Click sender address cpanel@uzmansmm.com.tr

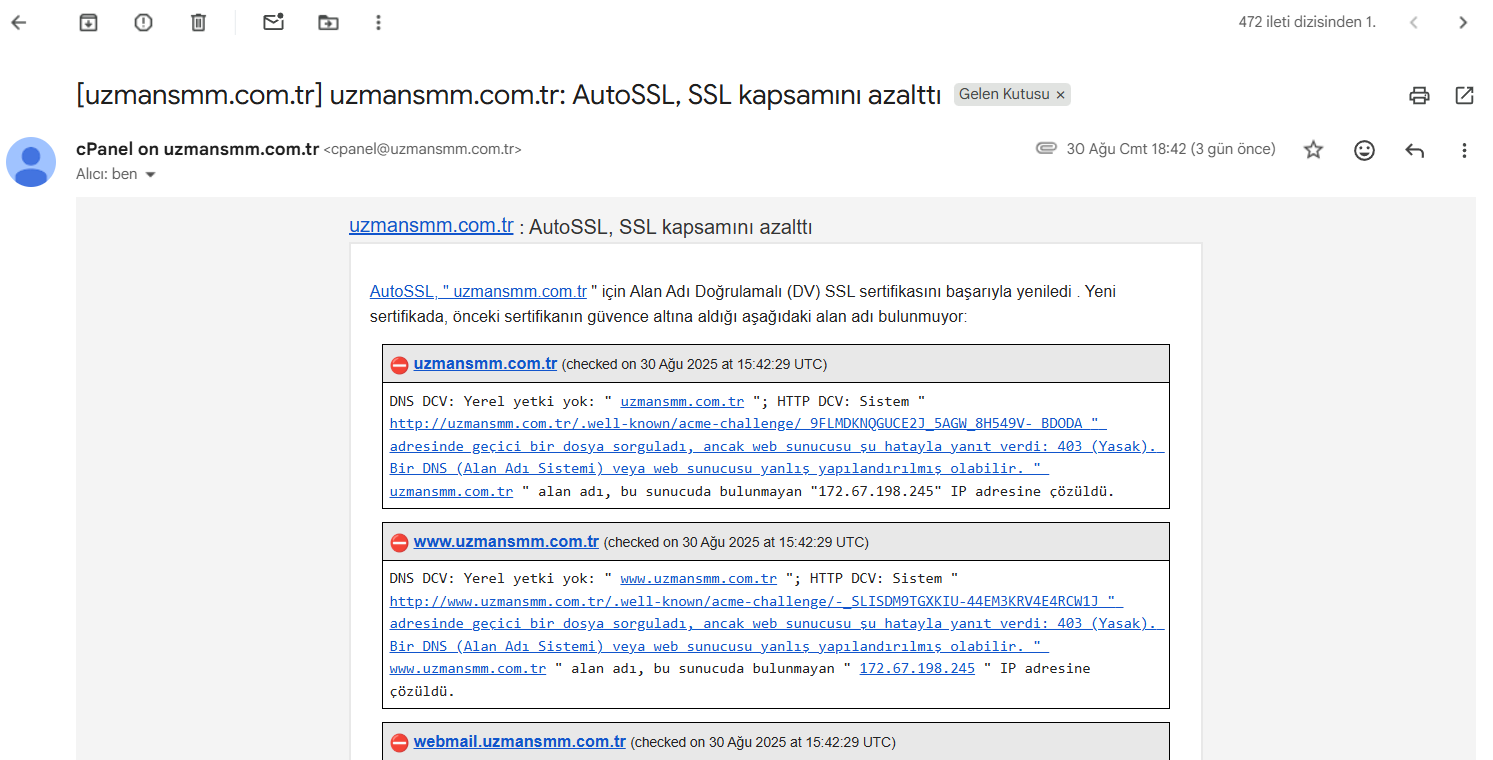422,149
